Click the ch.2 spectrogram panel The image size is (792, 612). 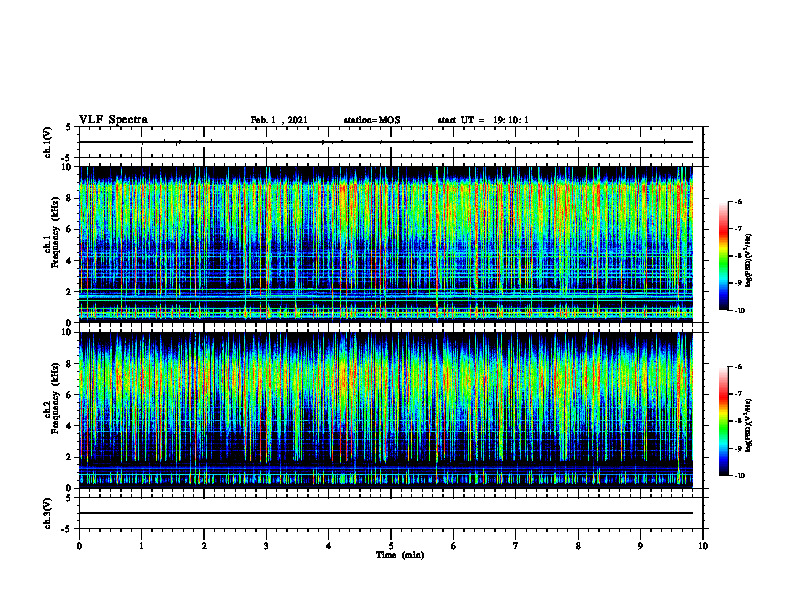click(x=386, y=410)
